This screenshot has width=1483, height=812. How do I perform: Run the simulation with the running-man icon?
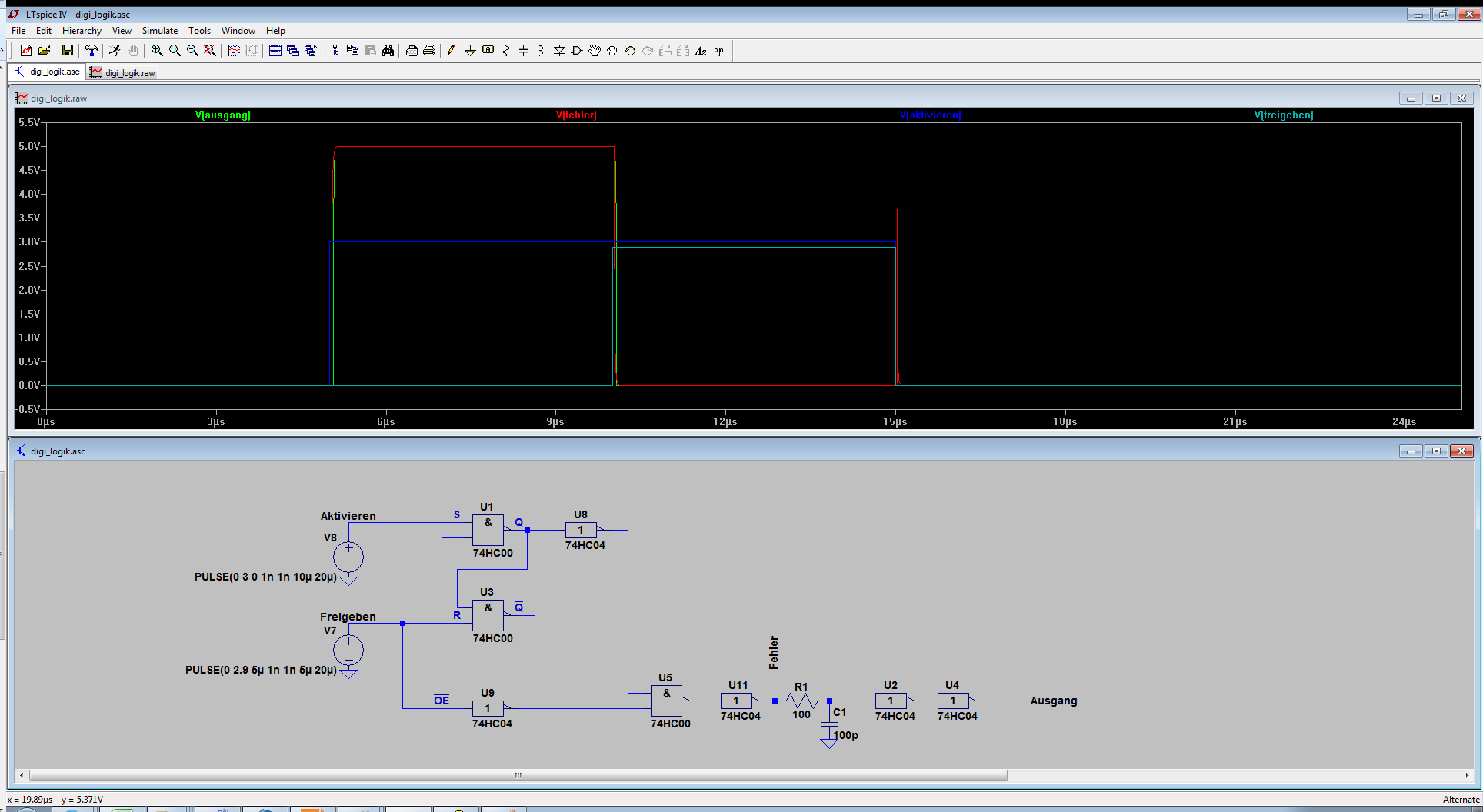(115, 50)
